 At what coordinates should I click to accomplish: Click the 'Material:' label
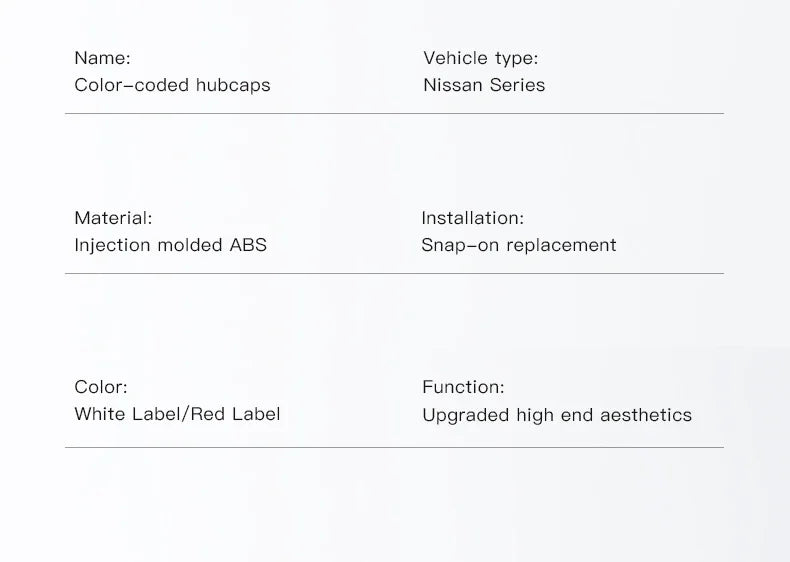click(x=113, y=218)
